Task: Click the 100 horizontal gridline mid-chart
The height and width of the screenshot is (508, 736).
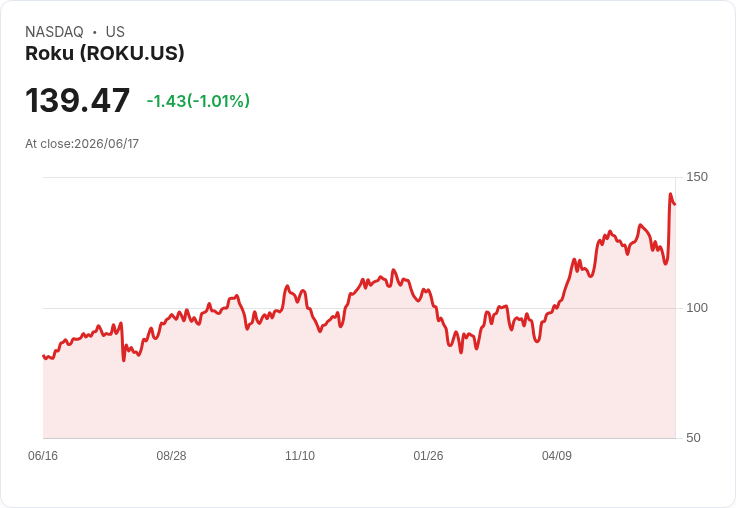Action: pos(359,308)
